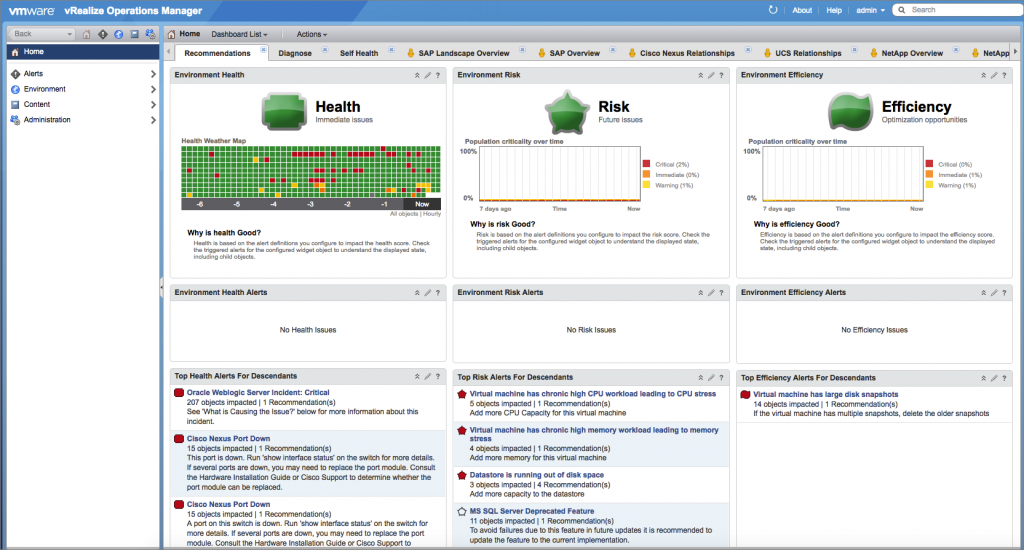Click the Environment globe icon in top toolbar
Image resolution: width=1024 pixels, height=550 pixels.
(118, 34)
